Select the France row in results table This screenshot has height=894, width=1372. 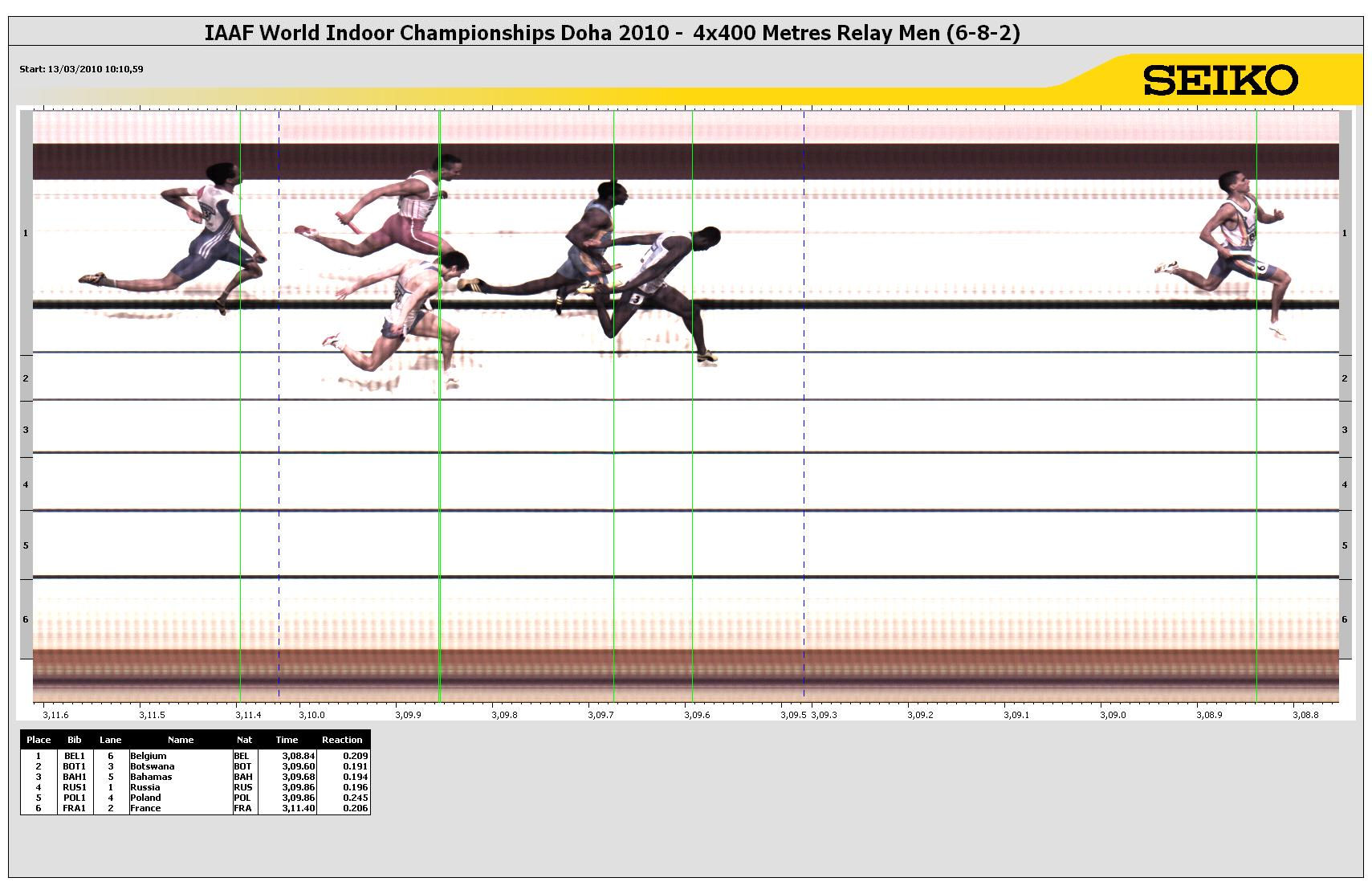(x=145, y=808)
